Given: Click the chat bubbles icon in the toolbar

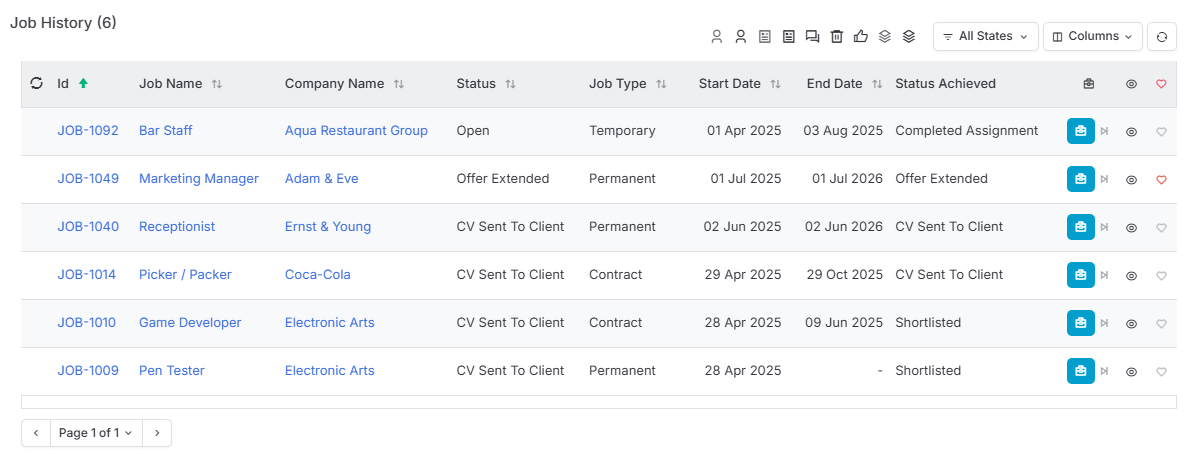Looking at the screenshot, I should coord(812,37).
